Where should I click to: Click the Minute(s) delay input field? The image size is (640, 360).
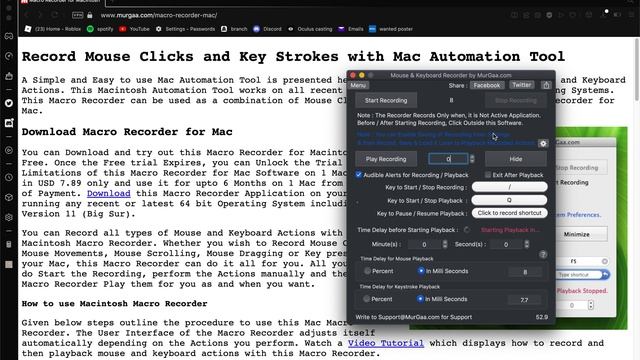(x=424, y=244)
